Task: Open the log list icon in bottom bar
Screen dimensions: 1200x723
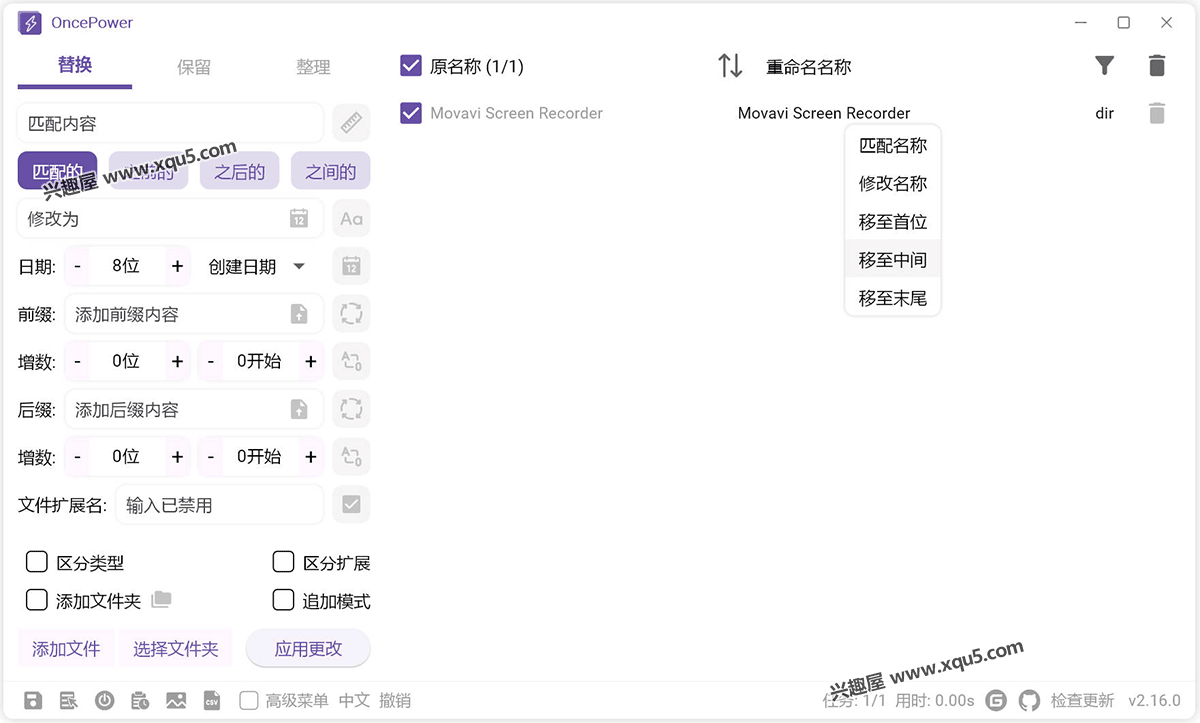Action: 68,700
